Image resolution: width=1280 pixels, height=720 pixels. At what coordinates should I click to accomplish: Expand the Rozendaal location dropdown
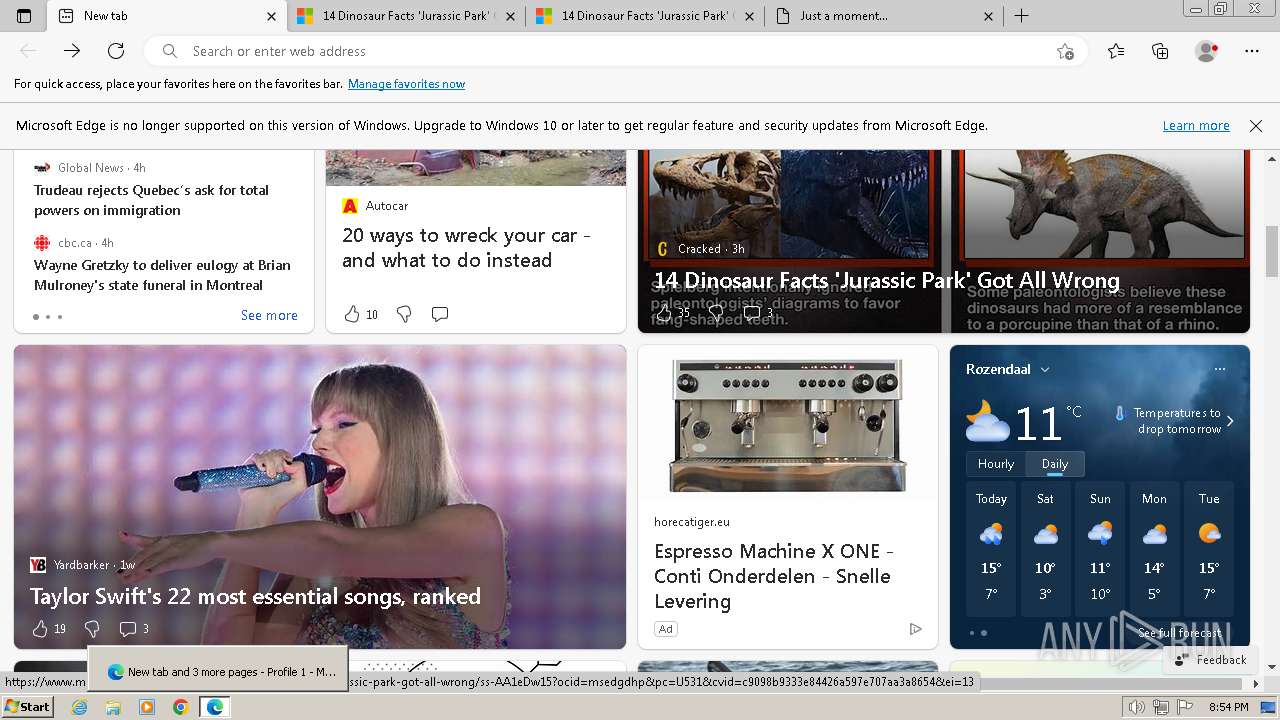point(1045,369)
